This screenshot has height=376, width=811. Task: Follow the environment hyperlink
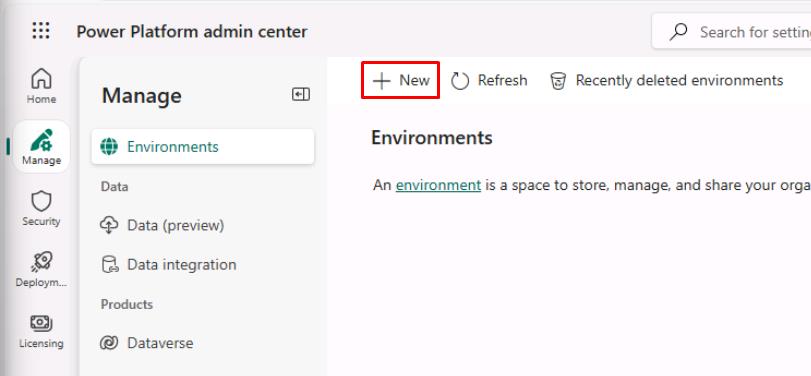pyautogui.click(x=438, y=185)
